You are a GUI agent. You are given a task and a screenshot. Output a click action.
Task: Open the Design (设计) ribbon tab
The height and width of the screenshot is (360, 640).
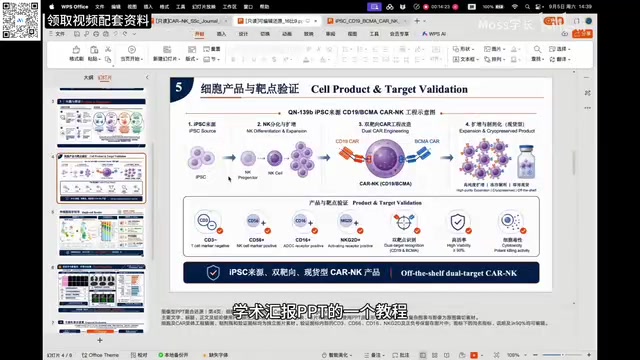tap(243, 34)
